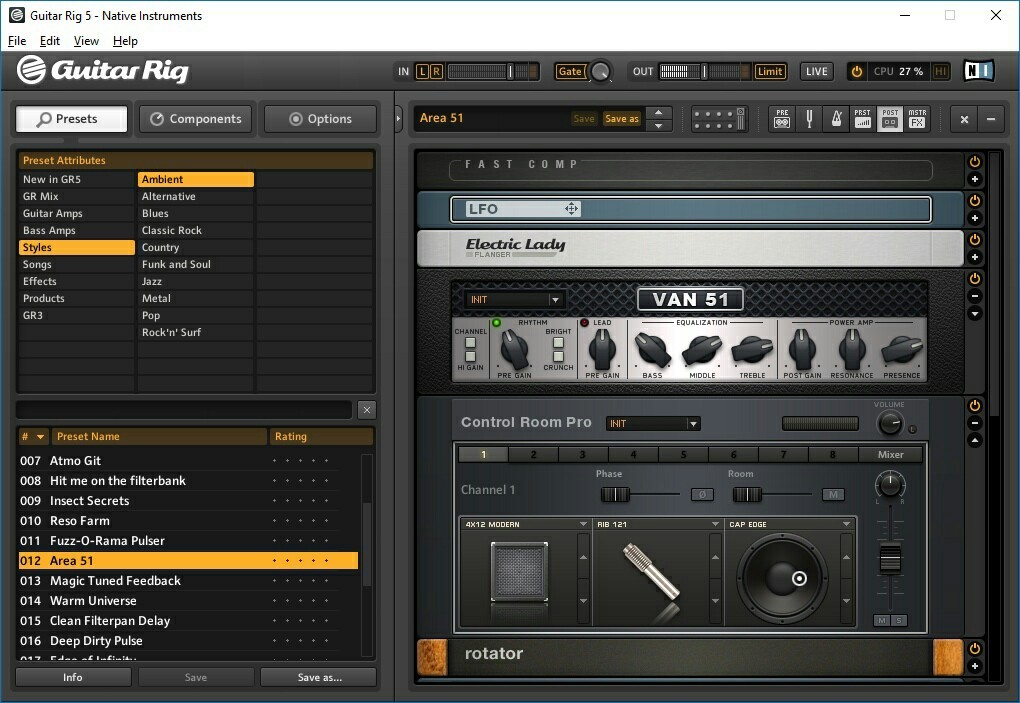Click Save as in the rack toolbar
The height and width of the screenshot is (703, 1020).
click(x=622, y=118)
